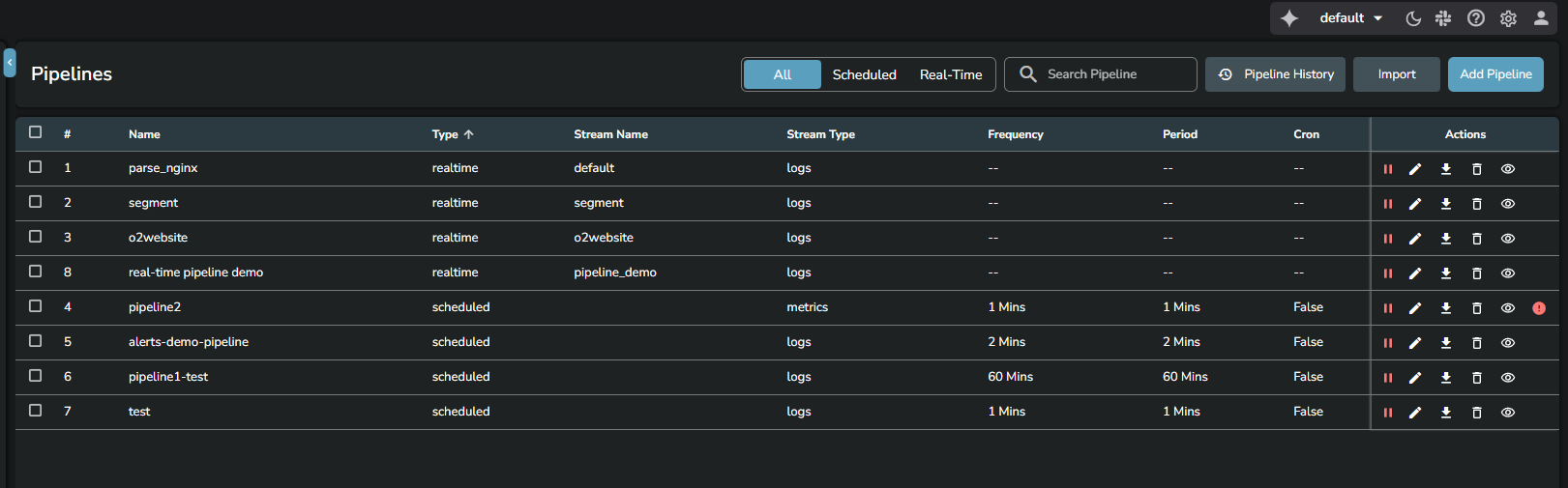Pause the parse_nginx pipeline
This screenshot has width=1568, height=488.
[x=1387, y=169]
